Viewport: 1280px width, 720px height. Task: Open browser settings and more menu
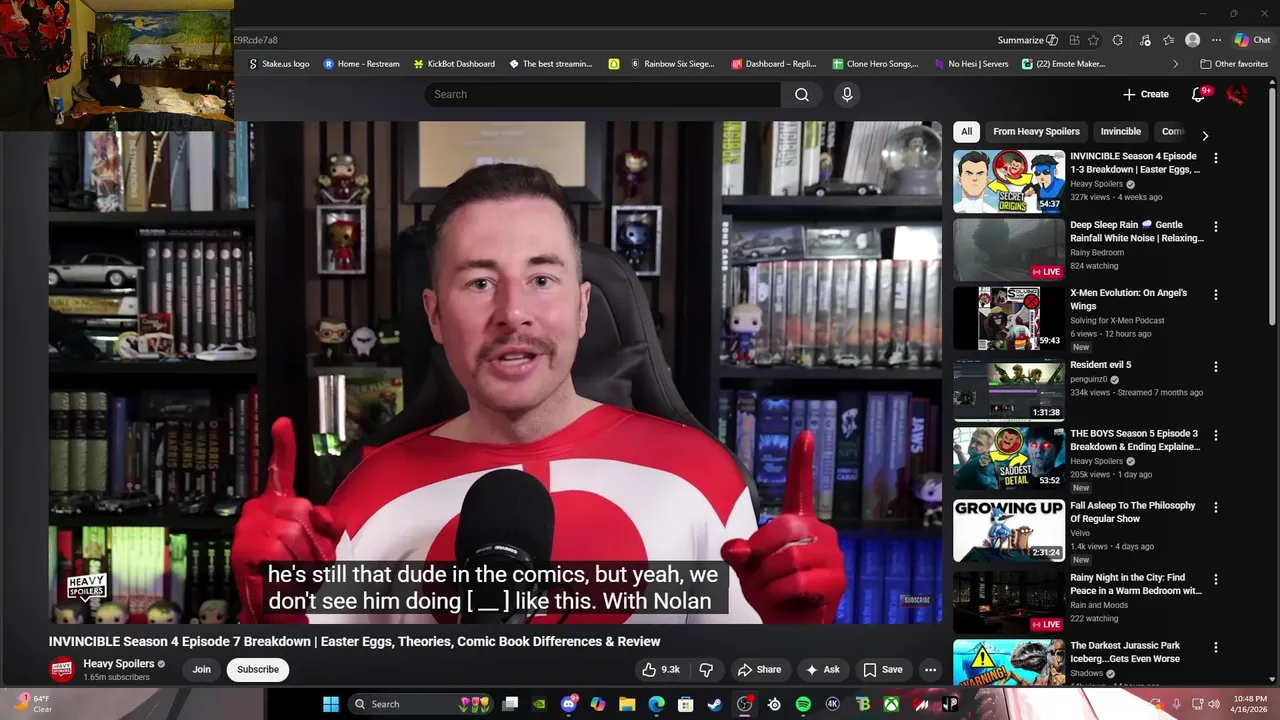1216,40
